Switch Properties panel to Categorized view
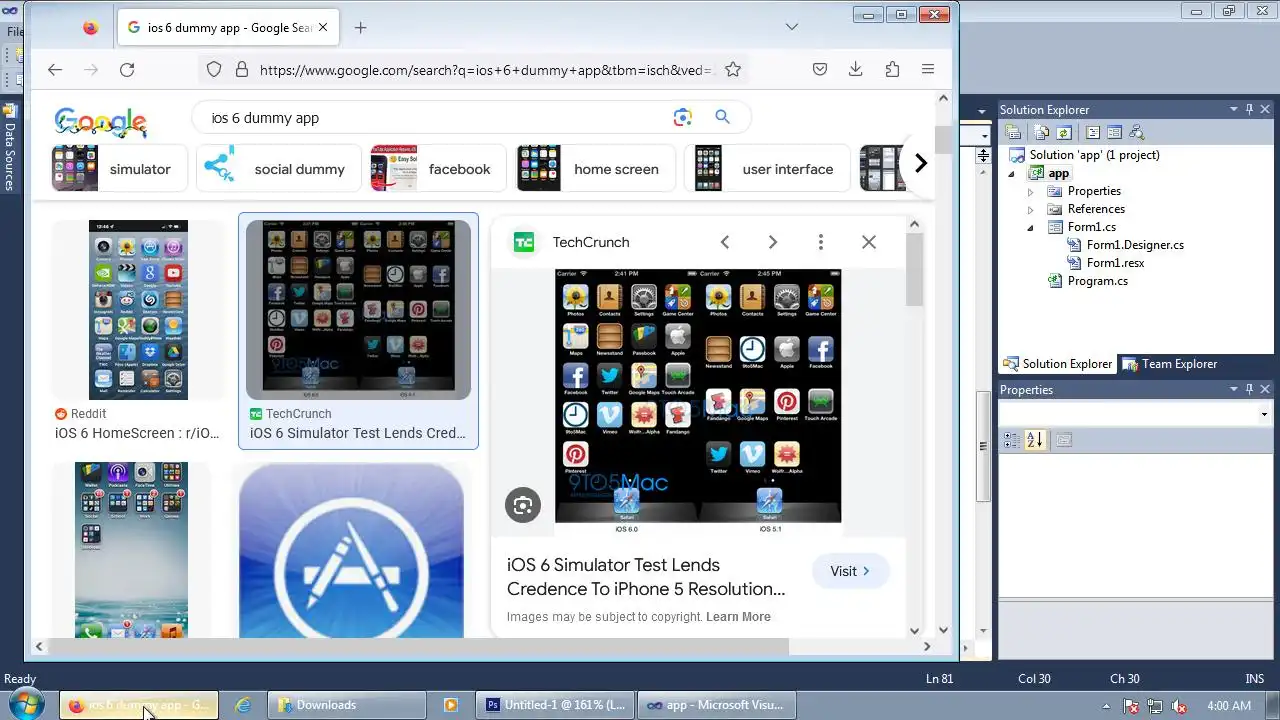The height and width of the screenshot is (720, 1280). point(1012,440)
